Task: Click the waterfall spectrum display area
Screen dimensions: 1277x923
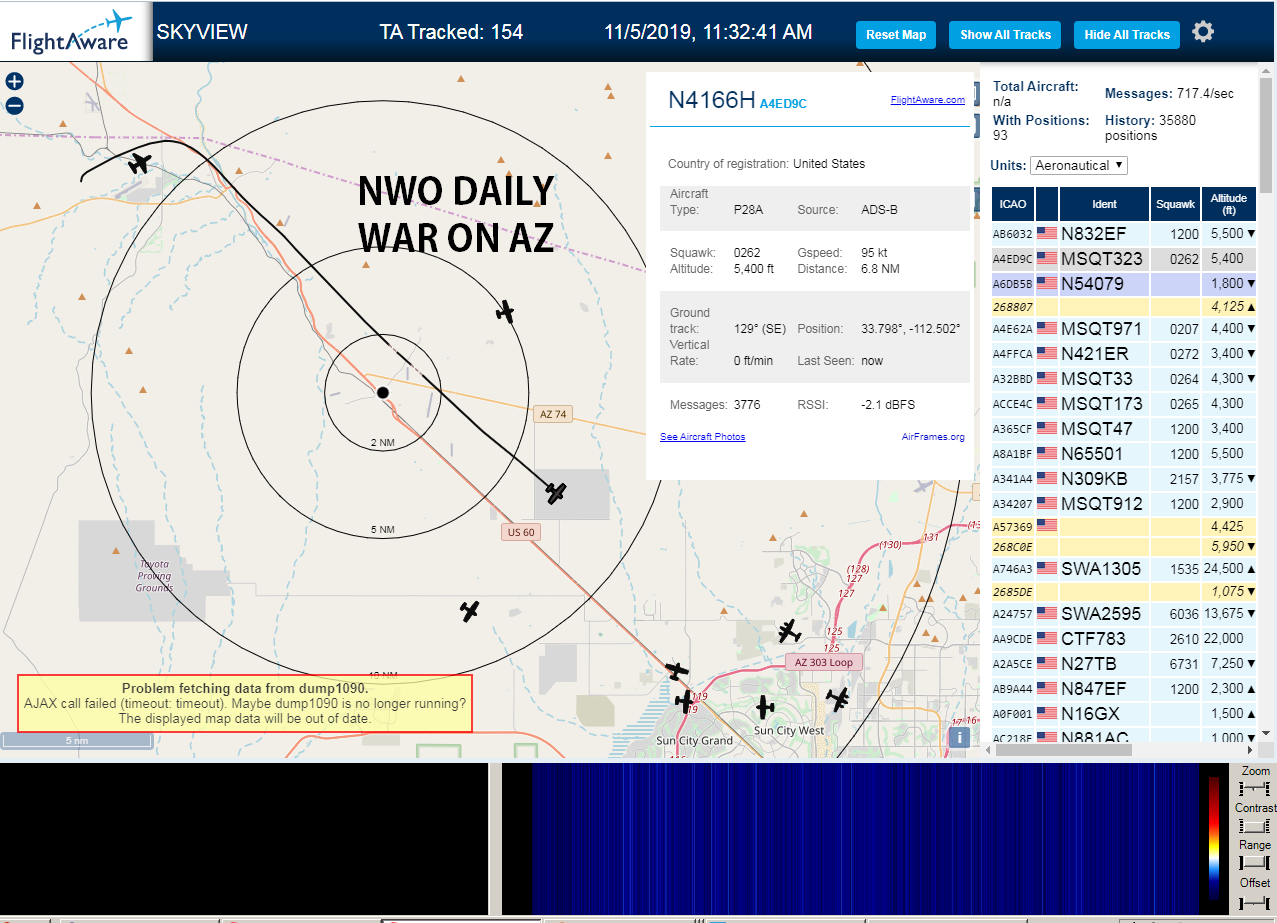Action: pyautogui.click(x=865, y=838)
